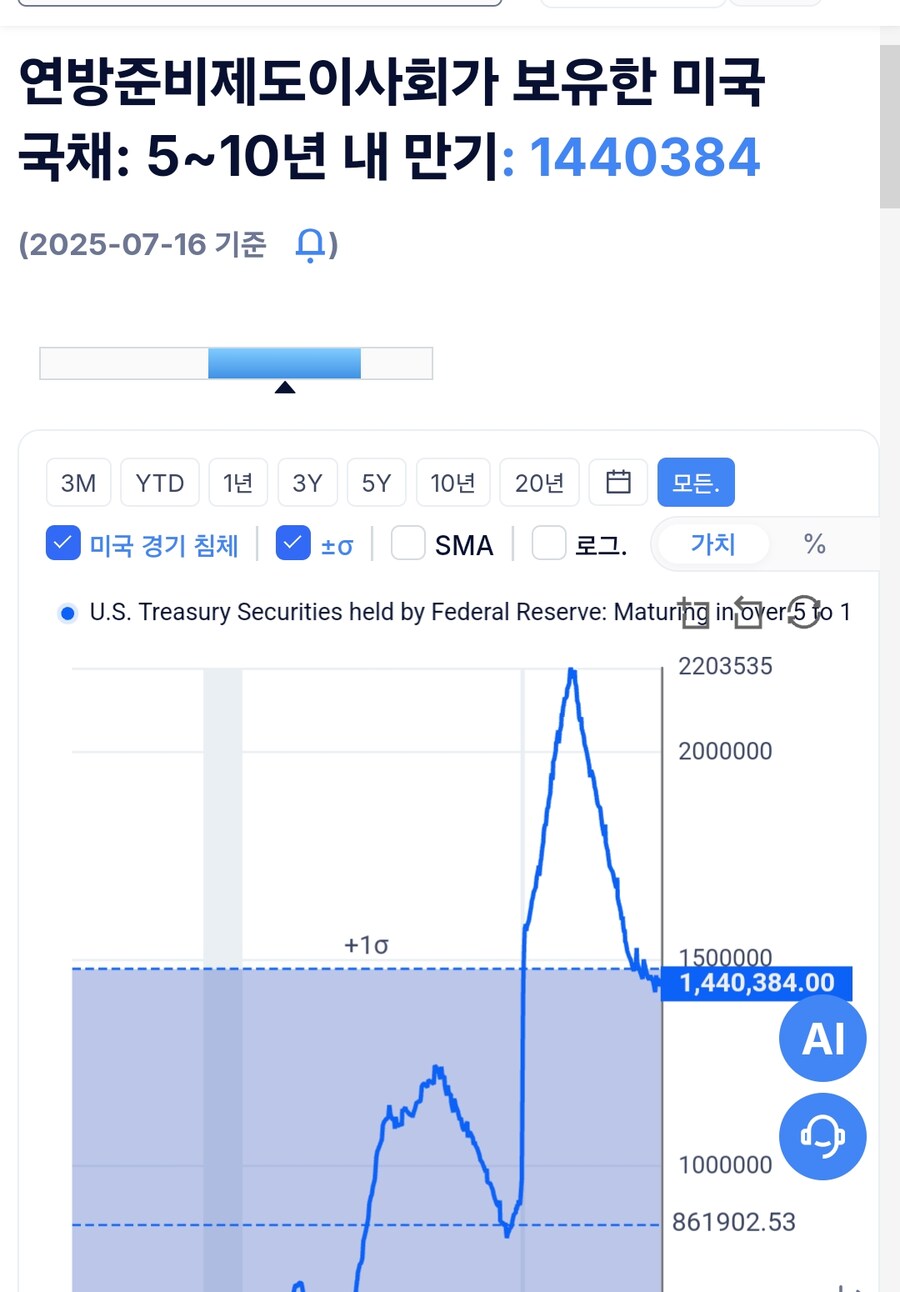Image resolution: width=900 pixels, height=1292 pixels.
Task: Select the 가치 display mode
Action: [712, 544]
